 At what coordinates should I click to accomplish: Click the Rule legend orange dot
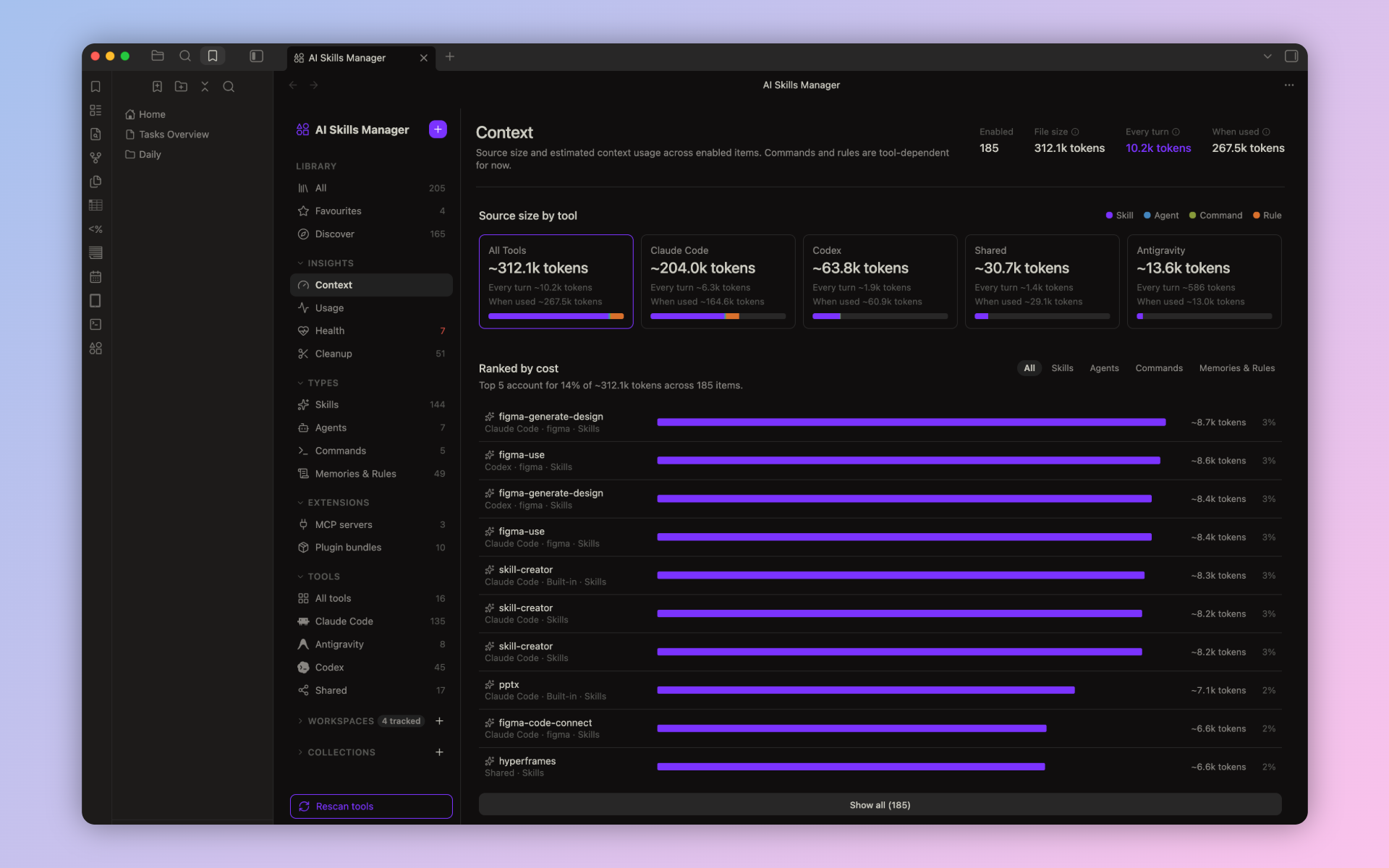point(1257,216)
